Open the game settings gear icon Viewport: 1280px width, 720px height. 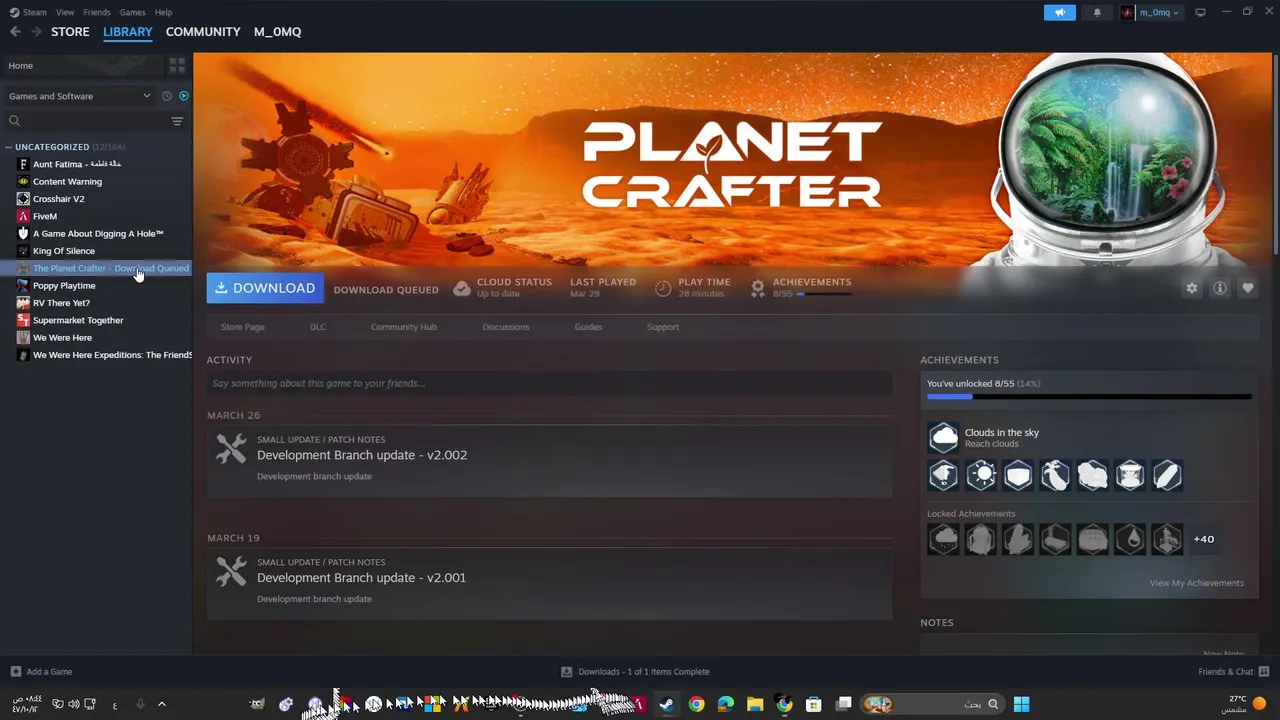pyautogui.click(x=1191, y=288)
